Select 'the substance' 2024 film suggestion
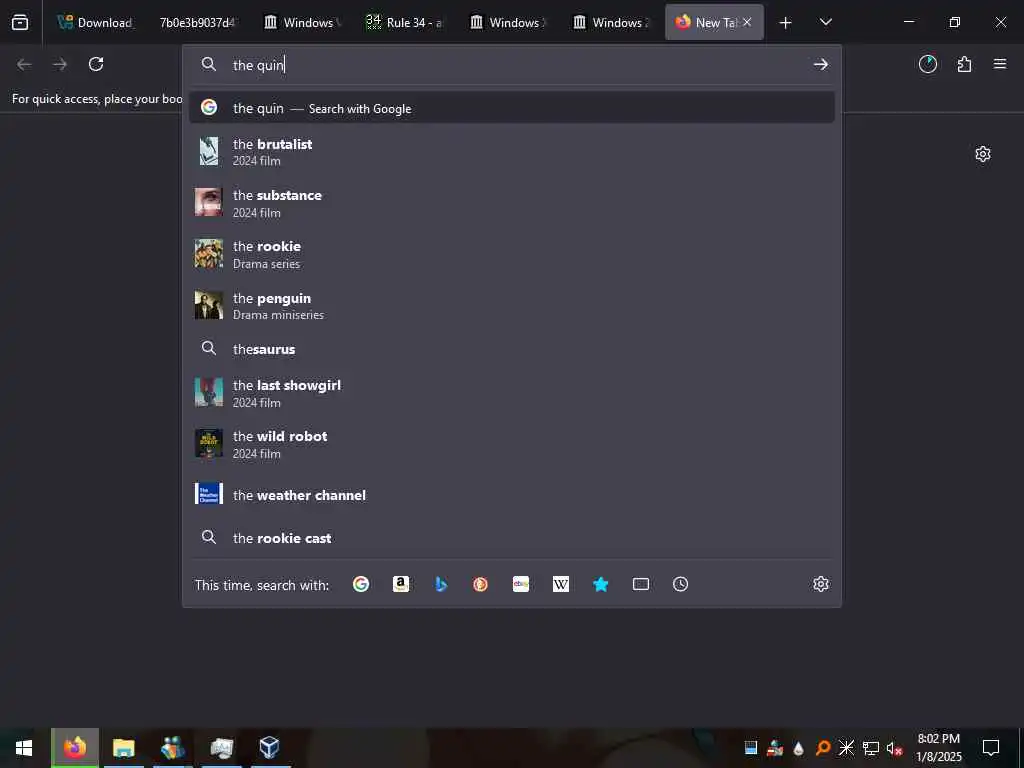This screenshot has width=1024, height=768. 511,203
